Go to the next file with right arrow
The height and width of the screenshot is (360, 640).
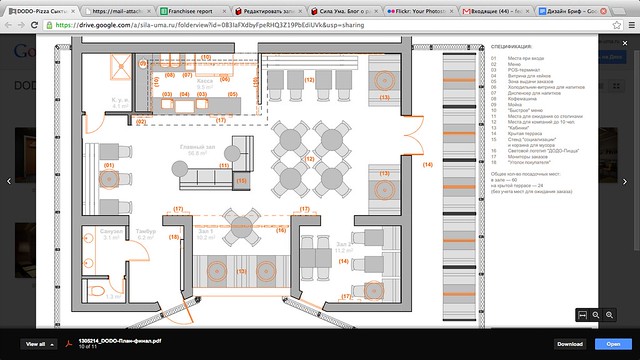pos(624,182)
